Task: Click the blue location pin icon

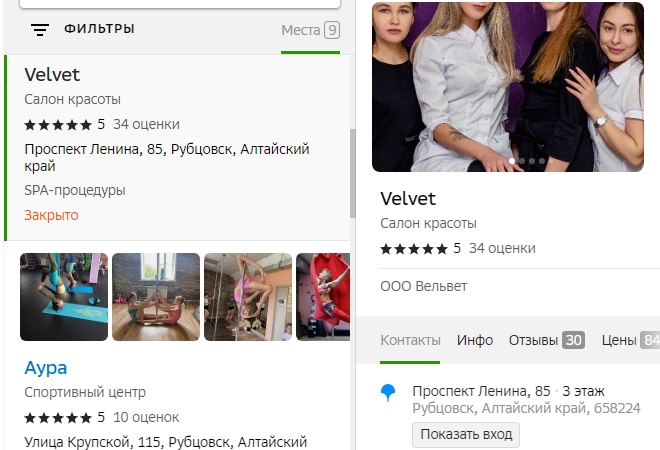Action: pyautogui.click(x=388, y=394)
